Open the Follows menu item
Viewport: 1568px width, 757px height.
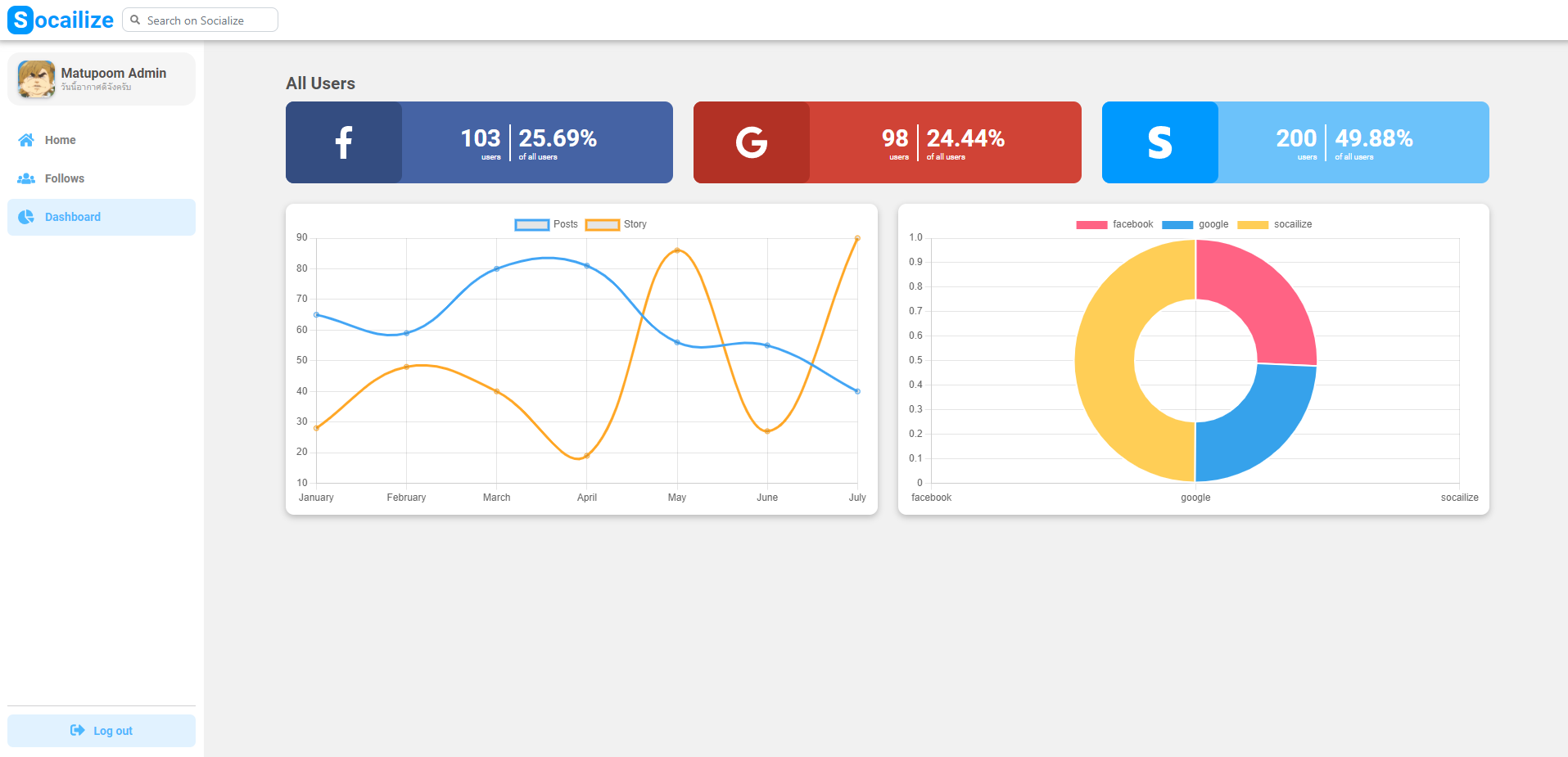pos(102,178)
